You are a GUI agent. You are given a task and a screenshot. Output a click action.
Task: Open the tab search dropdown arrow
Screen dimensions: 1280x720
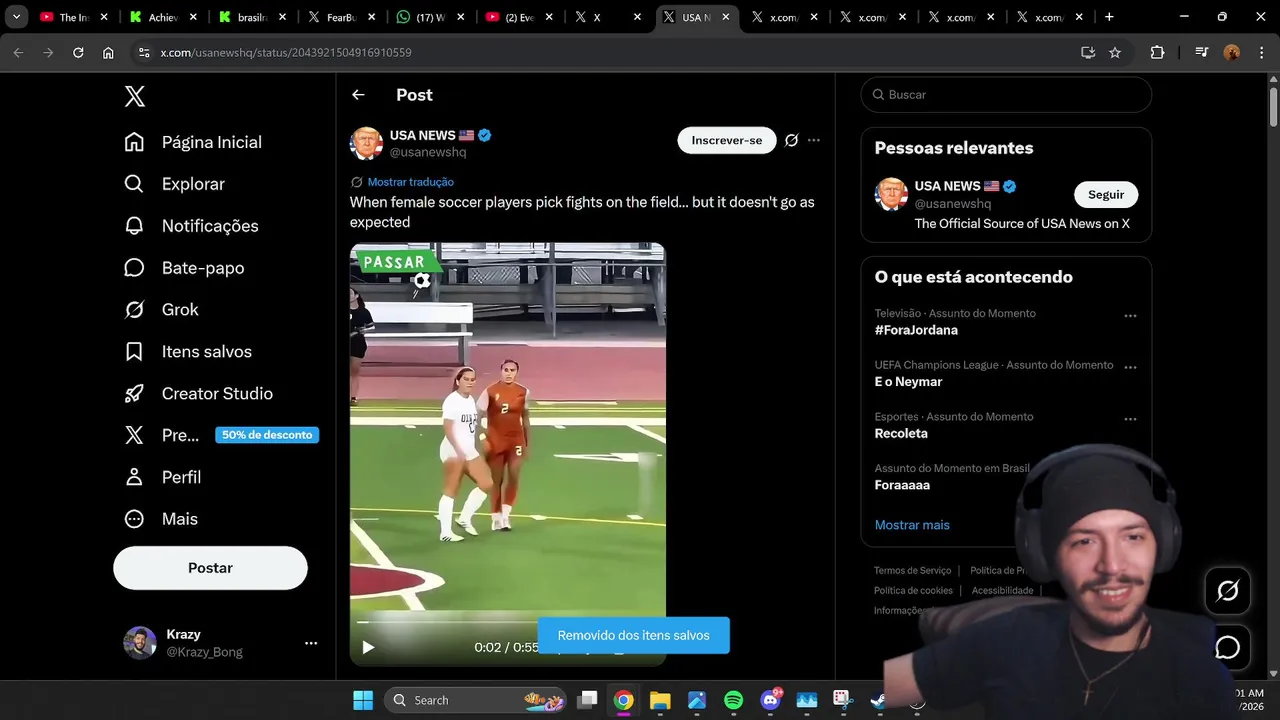[16, 17]
